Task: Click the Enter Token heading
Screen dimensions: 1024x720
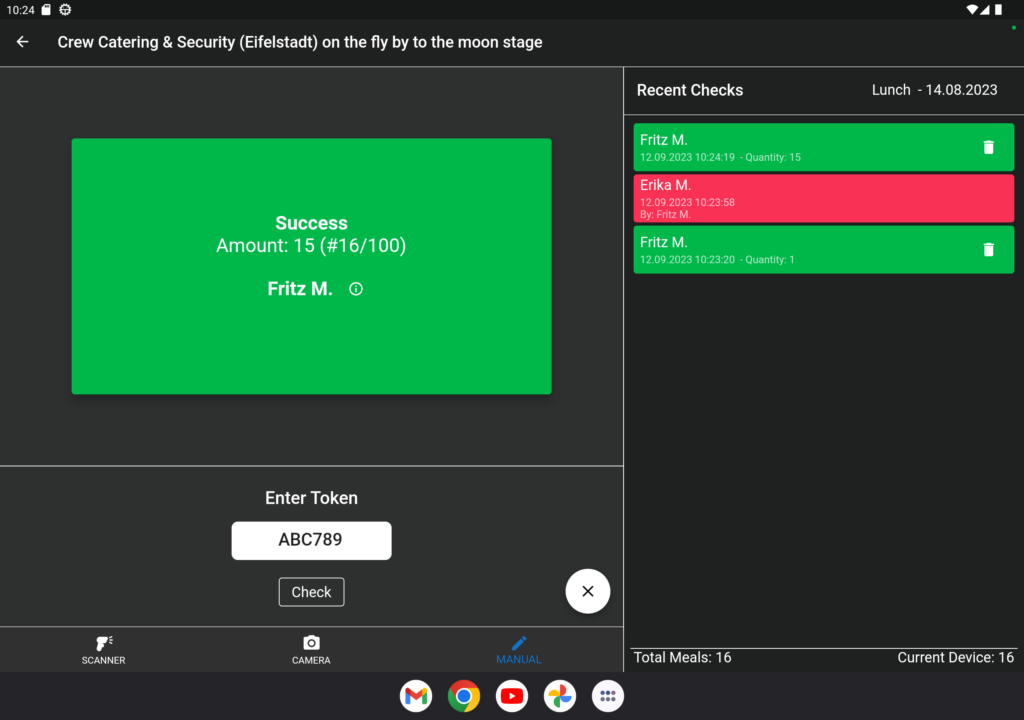Action: (312, 498)
